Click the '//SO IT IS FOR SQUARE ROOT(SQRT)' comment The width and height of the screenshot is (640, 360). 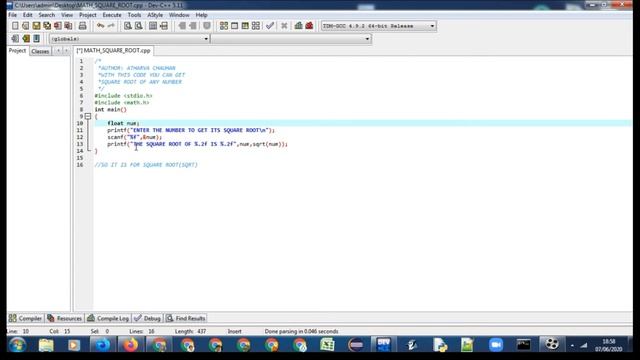(x=146, y=165)
